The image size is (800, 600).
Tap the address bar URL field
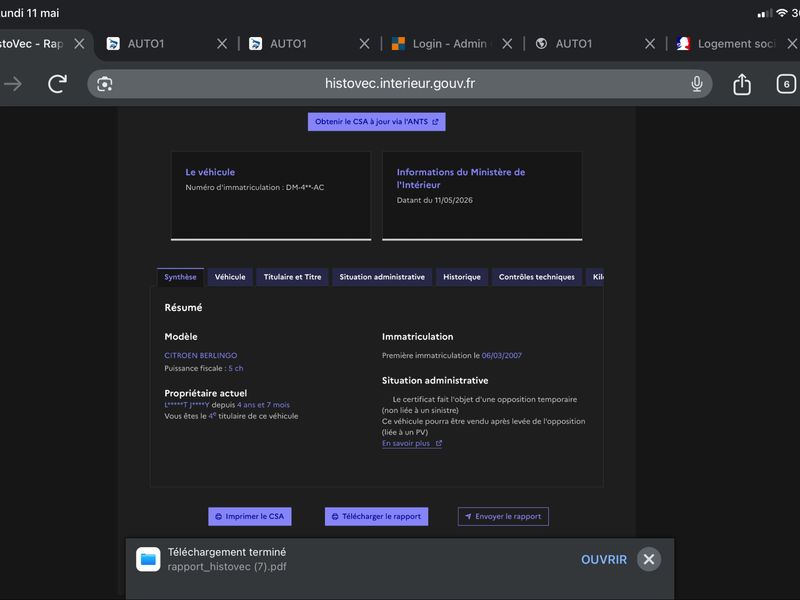click(x=400, y=84)
